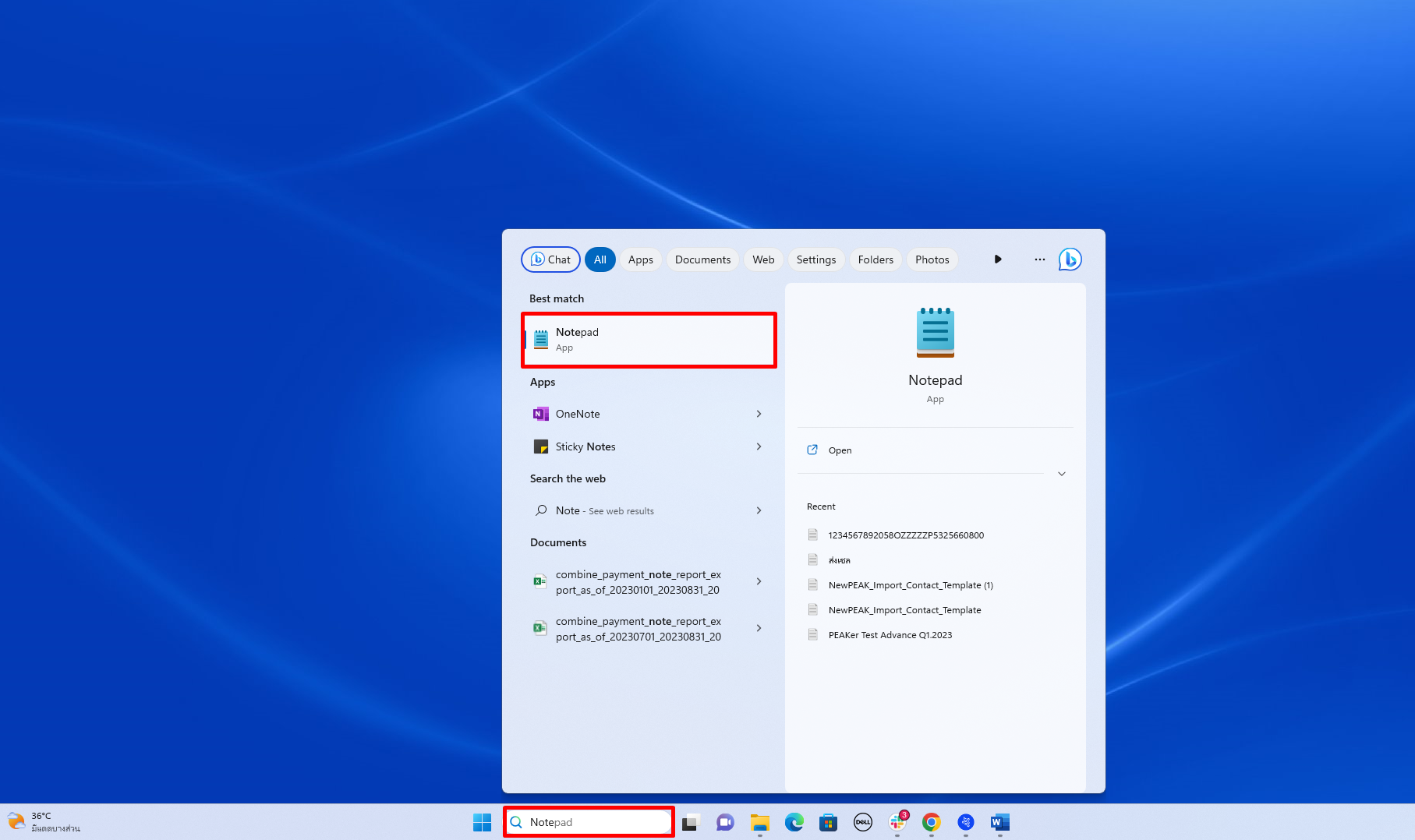Open recent file NewPEAK_Import_Contact_Template (1)
The height and width of the screenshot is (840, 1415).
point(911,585)
